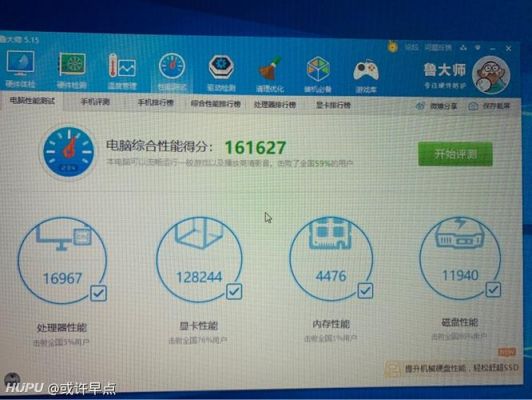Click graphics card cube icon with 128244
Viewport: 532px width, 400px height.
click(199, 259)
